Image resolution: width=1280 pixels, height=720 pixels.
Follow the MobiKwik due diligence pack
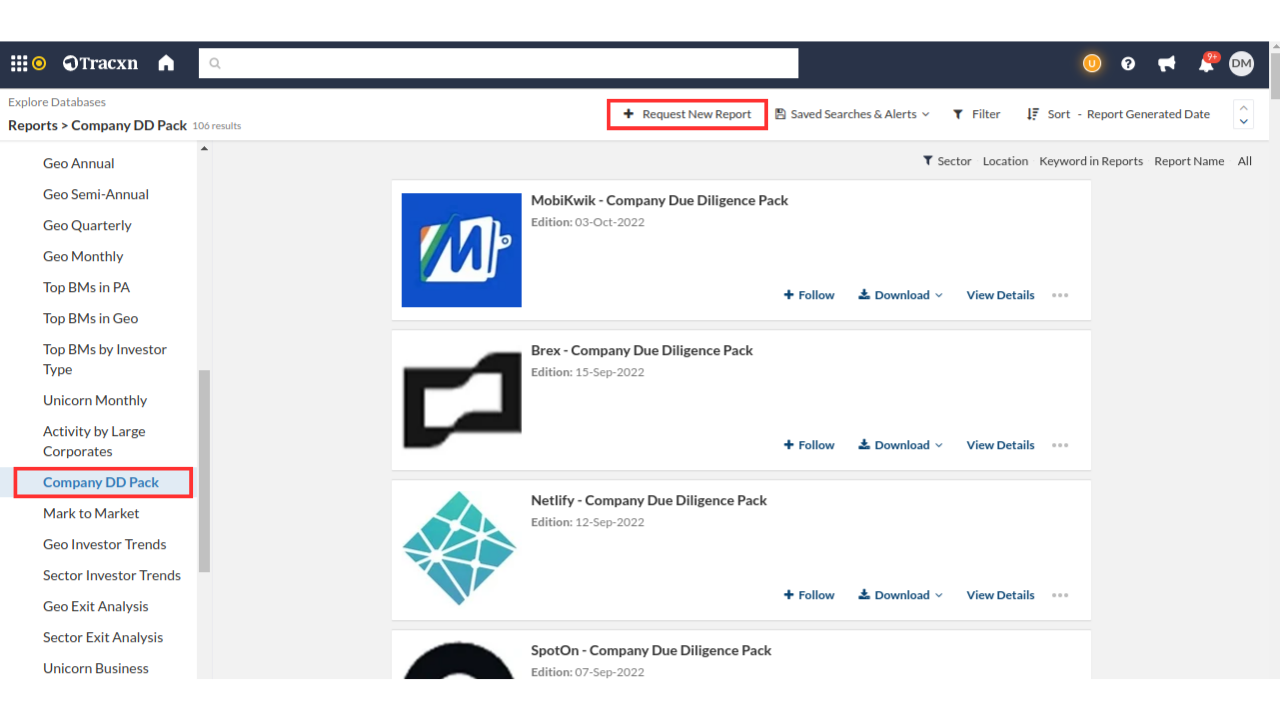(809, 295)
